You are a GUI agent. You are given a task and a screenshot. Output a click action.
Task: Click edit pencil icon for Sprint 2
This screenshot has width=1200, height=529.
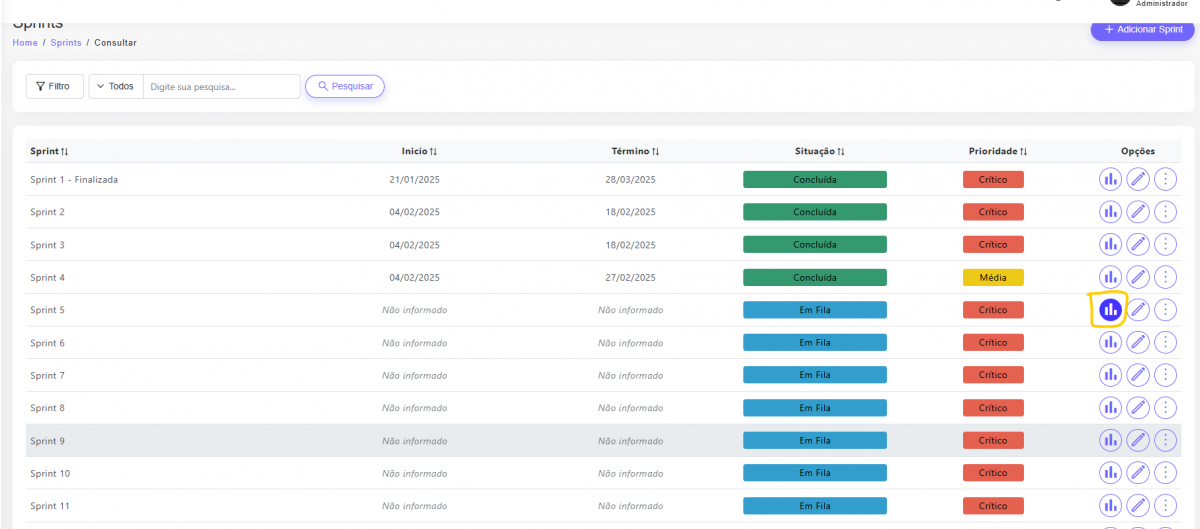1138,212
